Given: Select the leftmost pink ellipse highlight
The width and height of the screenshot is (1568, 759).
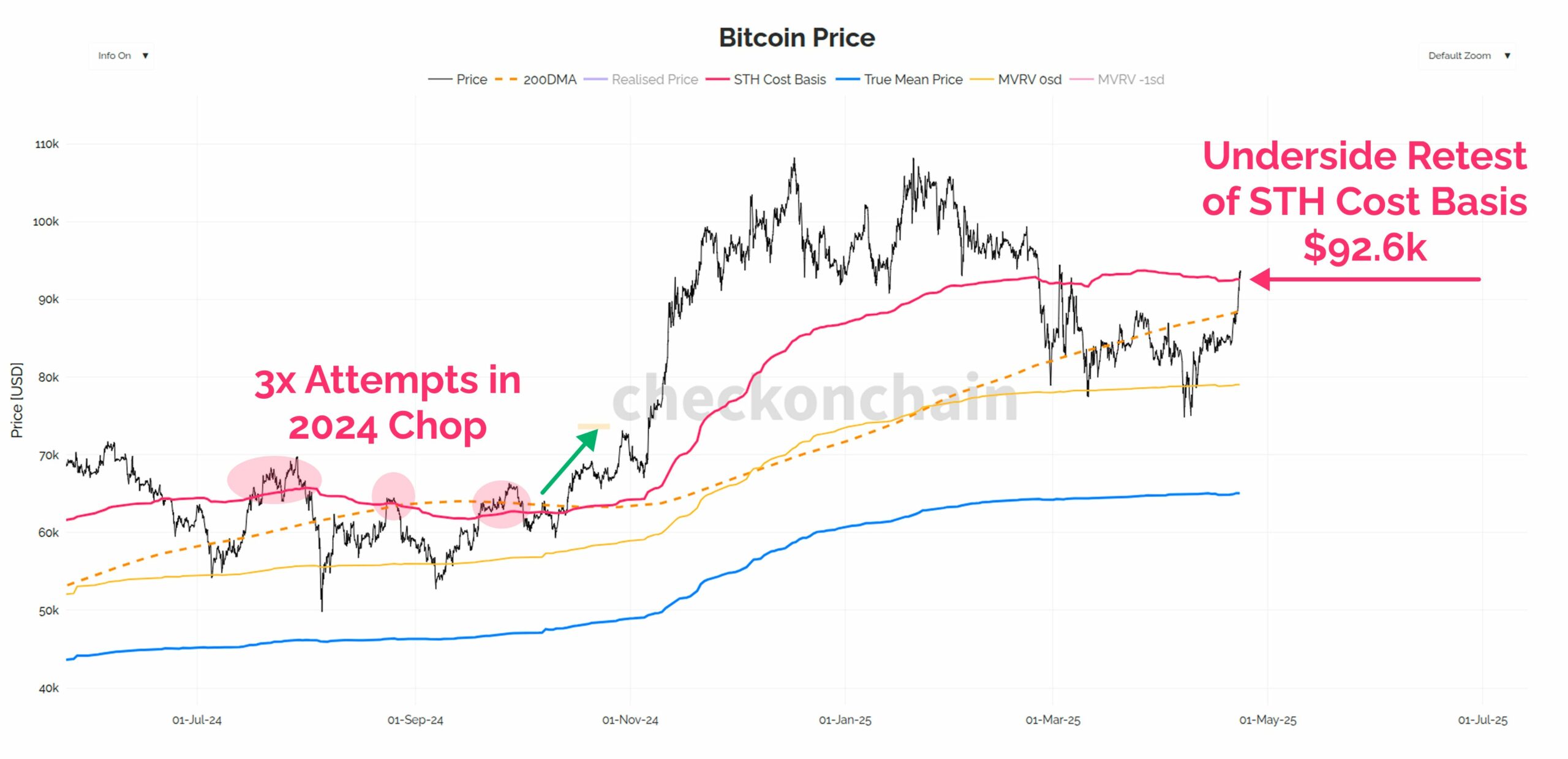Looking at the screenshot, I should 274,480.
